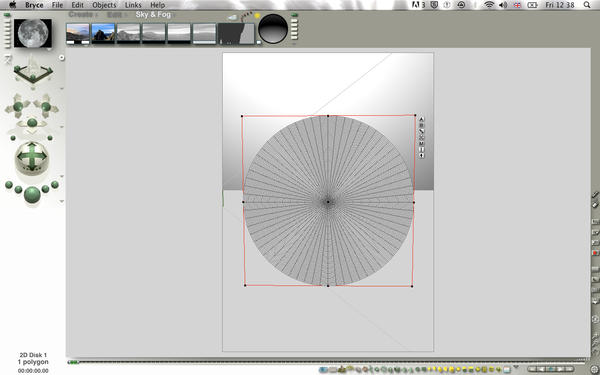Image resolution: width=600 pixels, height=375 pixels.
Task: Click the down-arrow land object icon beside the selection
Action: click(x=421, y=156)
